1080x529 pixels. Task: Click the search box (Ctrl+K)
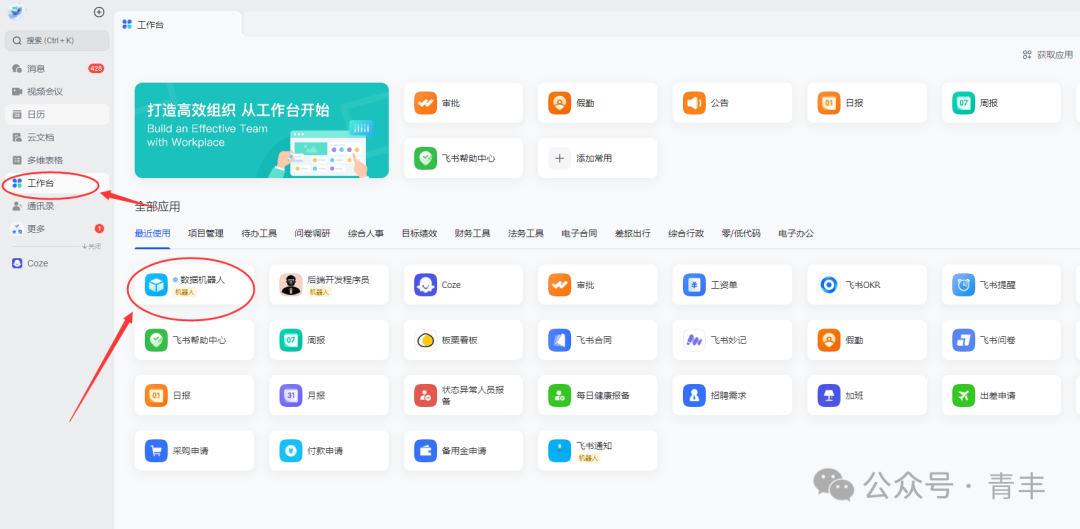57,41
